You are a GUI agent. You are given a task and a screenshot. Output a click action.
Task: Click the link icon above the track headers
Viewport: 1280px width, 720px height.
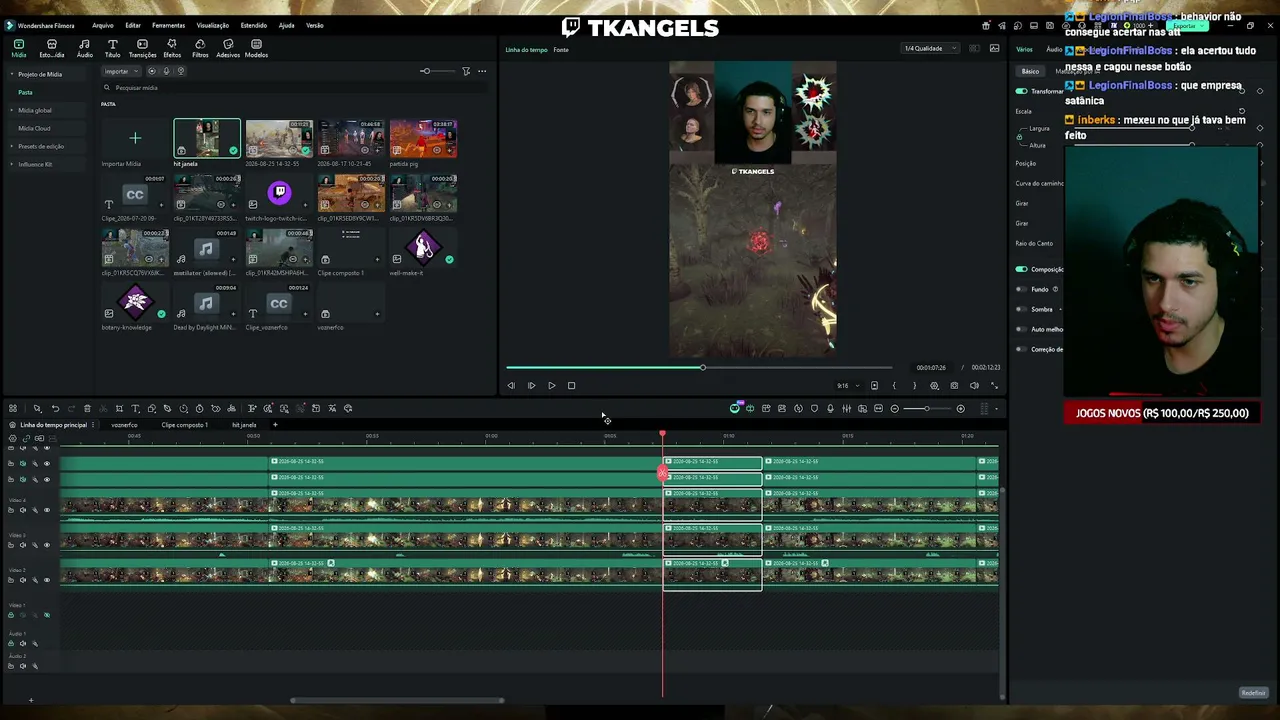25,438
